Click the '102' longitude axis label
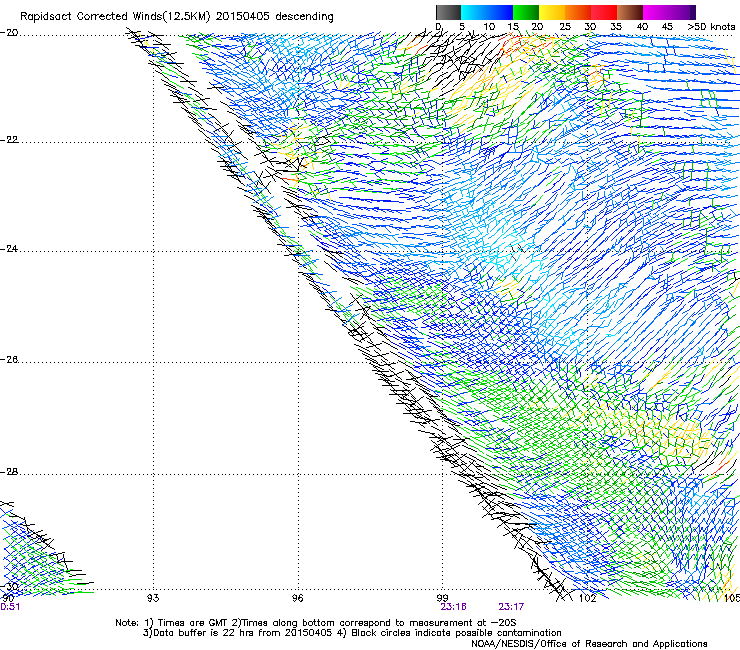This screenshot has height=650, width=740. 587,598
